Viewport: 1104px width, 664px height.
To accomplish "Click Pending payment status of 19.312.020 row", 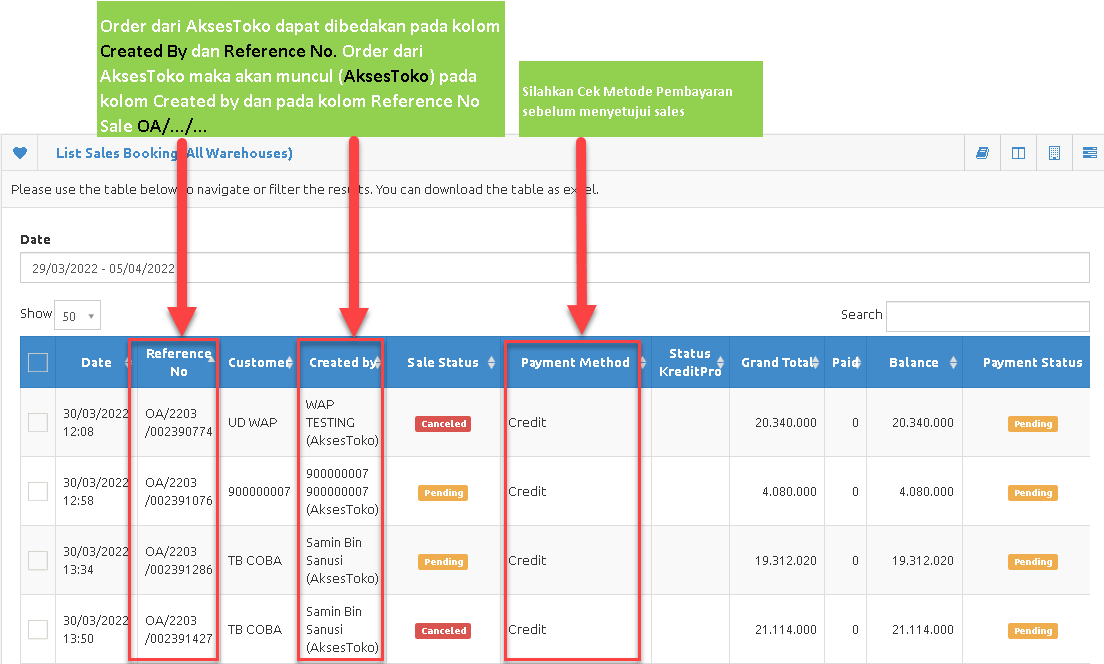I will 1033,561.
